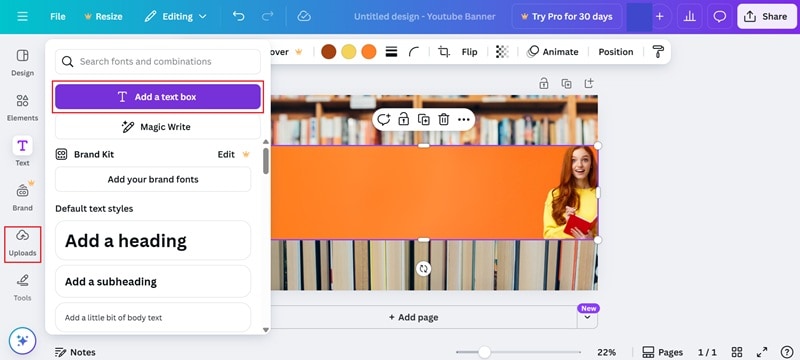Open the Text sidebar tab
The width and height of the screenshot is (800, 360).
tap(22, 152)
